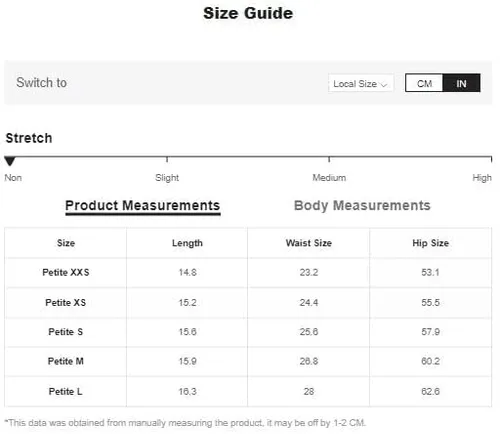Switch units to CM
The image size is (500, 434).
424,83
